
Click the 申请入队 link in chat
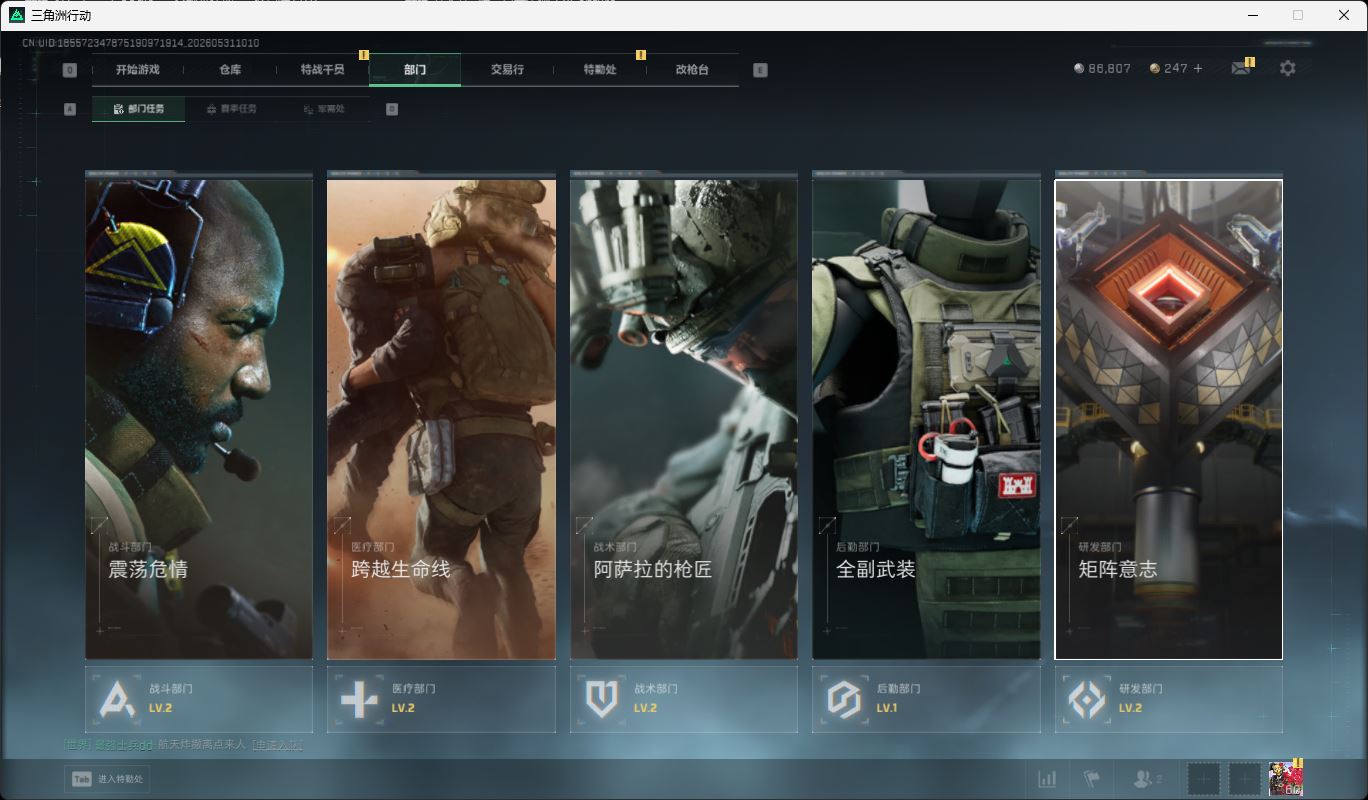tap(277, 745)
